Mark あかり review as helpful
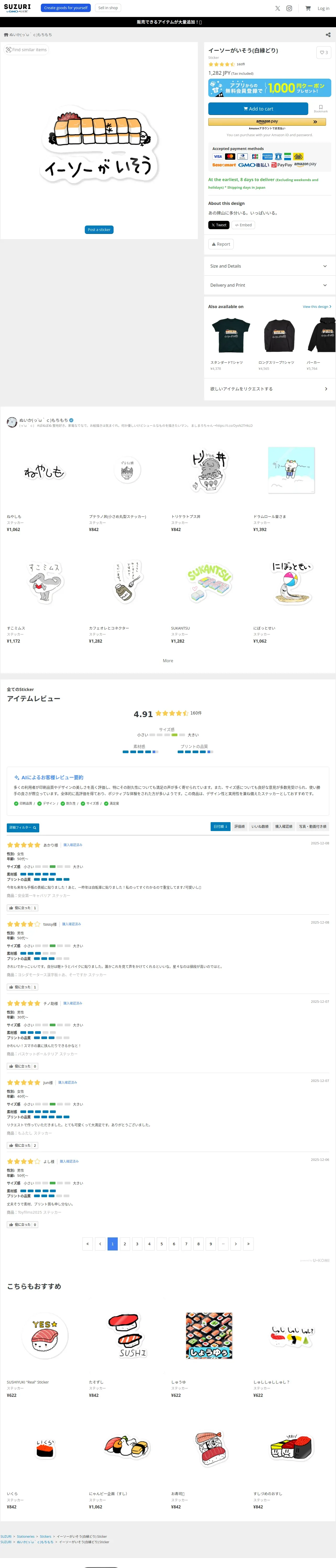The image size is (336, 1568). tap(23, 908)
